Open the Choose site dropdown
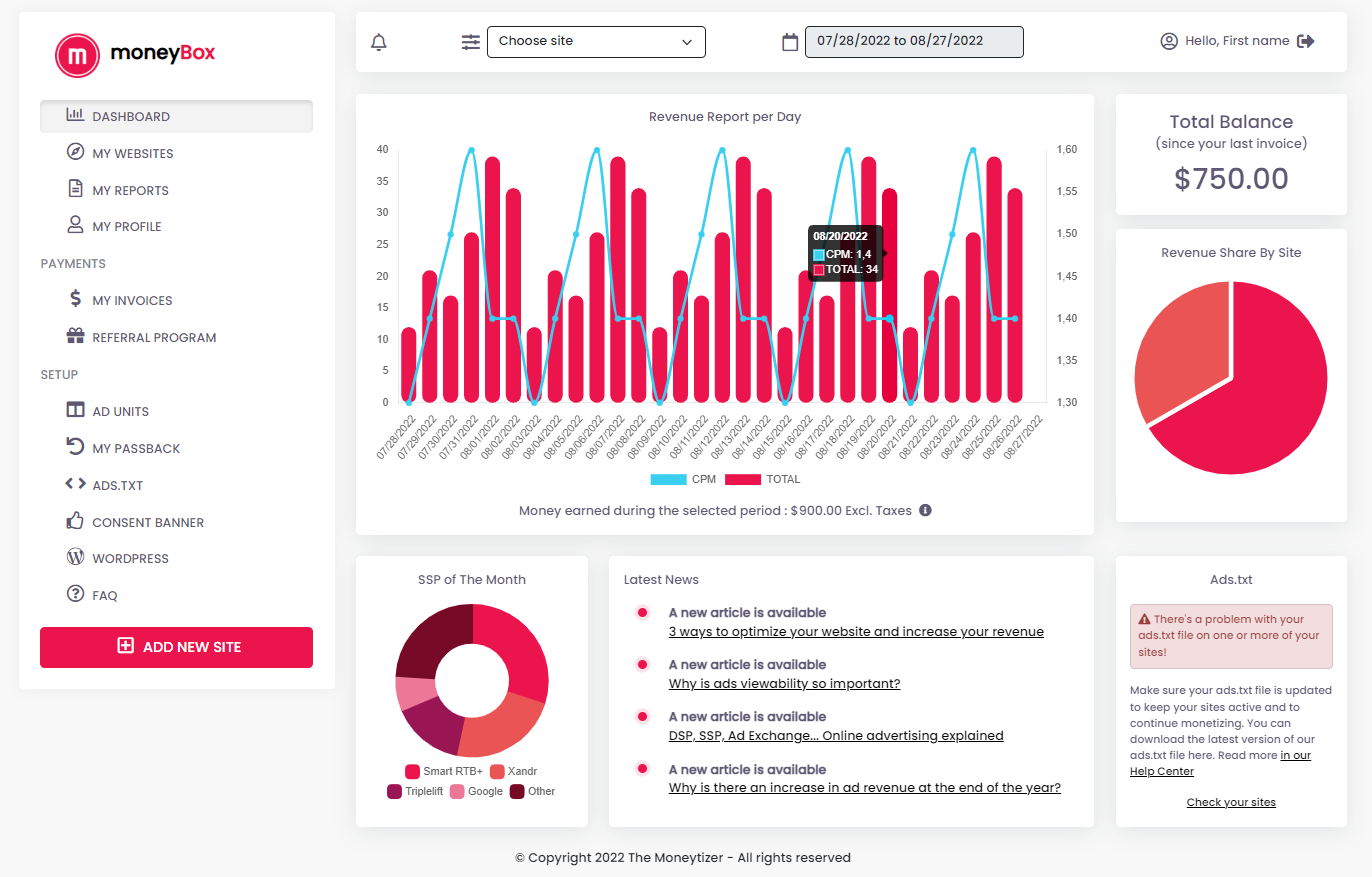This screenshot has width=1372, height=877. pos(596,42)
